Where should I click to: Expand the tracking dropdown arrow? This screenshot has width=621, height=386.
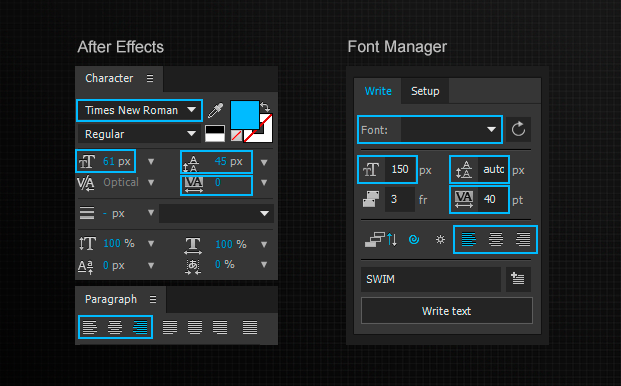(264, 183)
